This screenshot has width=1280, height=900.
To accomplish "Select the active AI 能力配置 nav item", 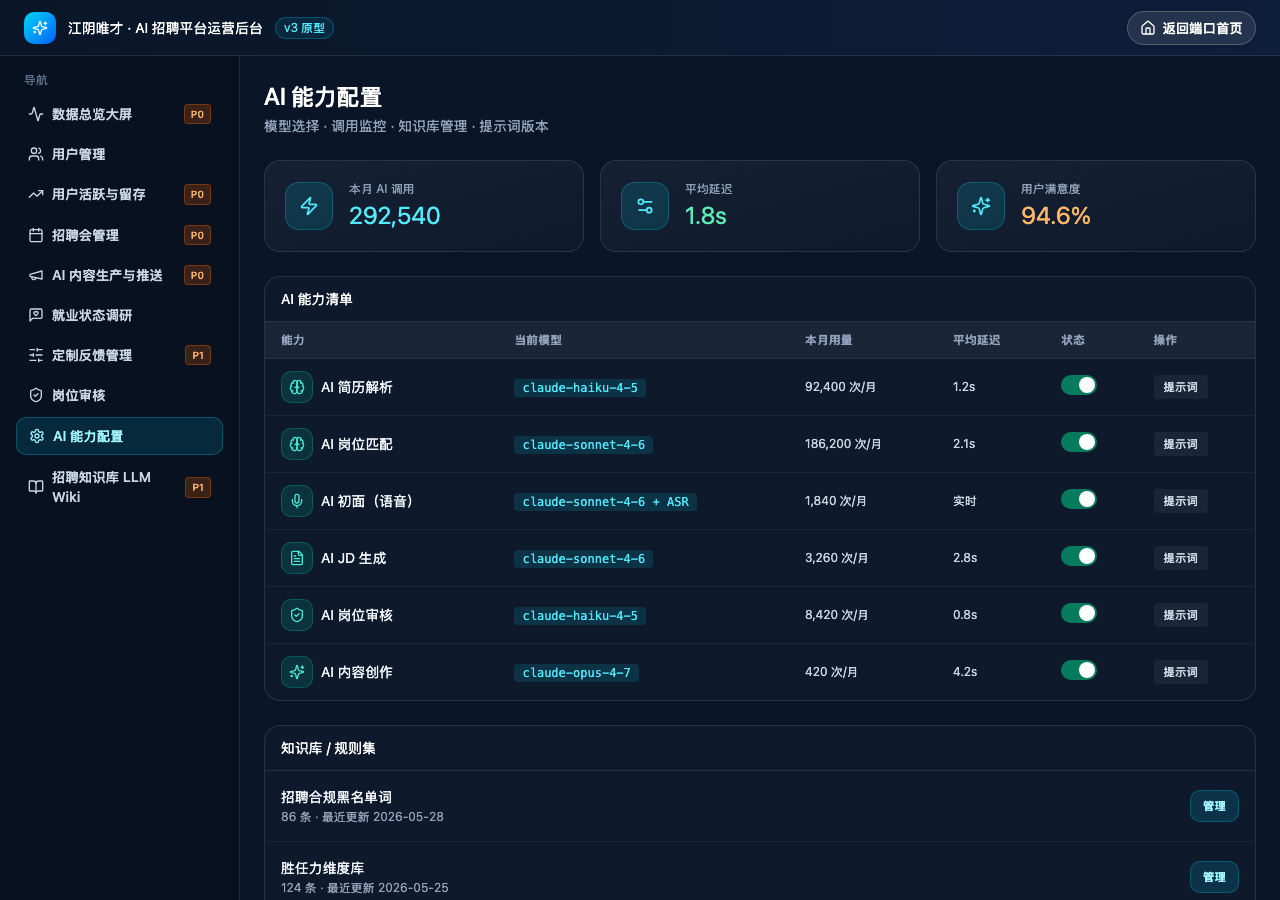I will 119,436.
